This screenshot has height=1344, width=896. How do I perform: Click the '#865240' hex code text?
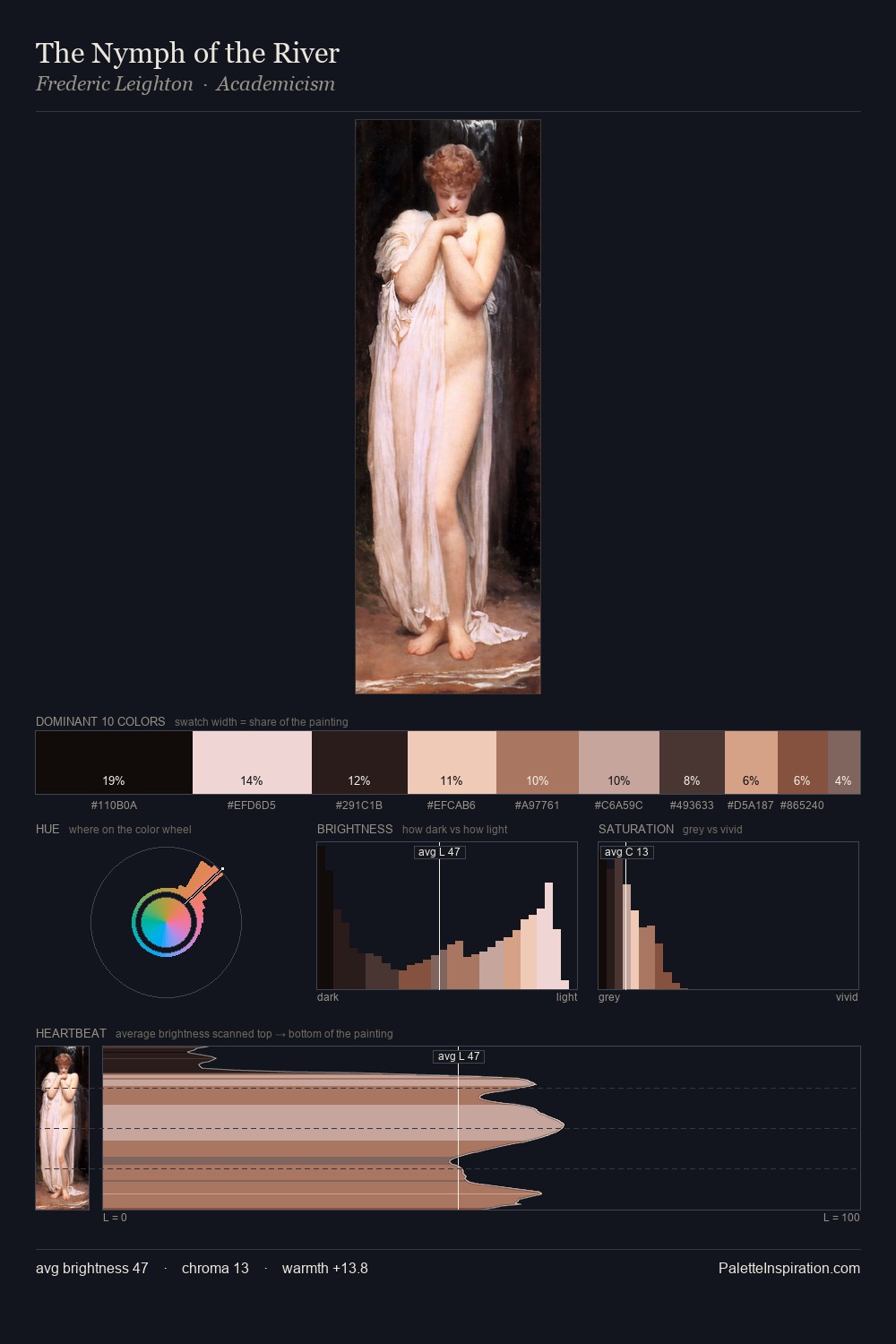pyautogui.click(x=802, y=806)
